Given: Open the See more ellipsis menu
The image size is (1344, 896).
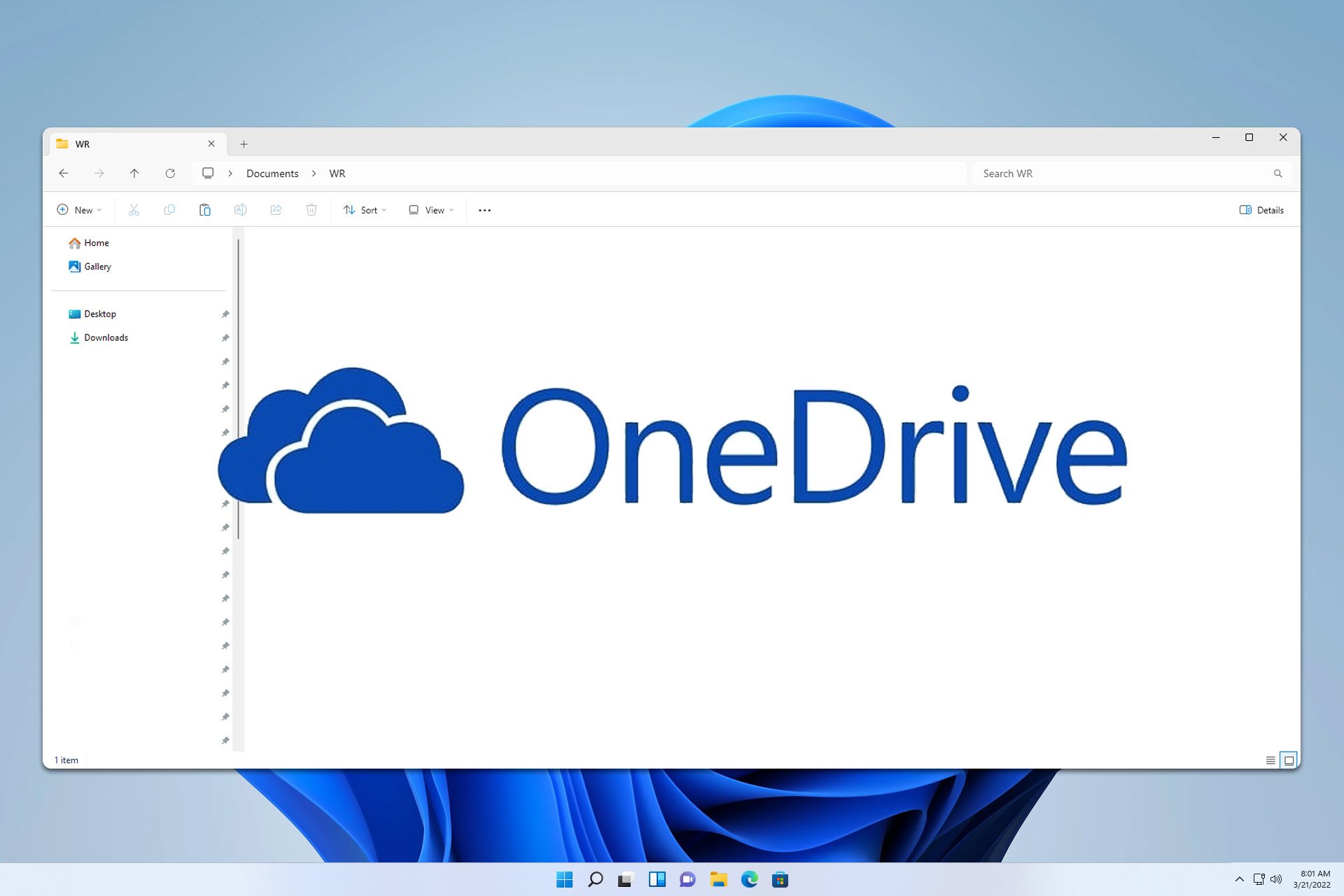Looking at the screenshot, I should click(484, 210).
